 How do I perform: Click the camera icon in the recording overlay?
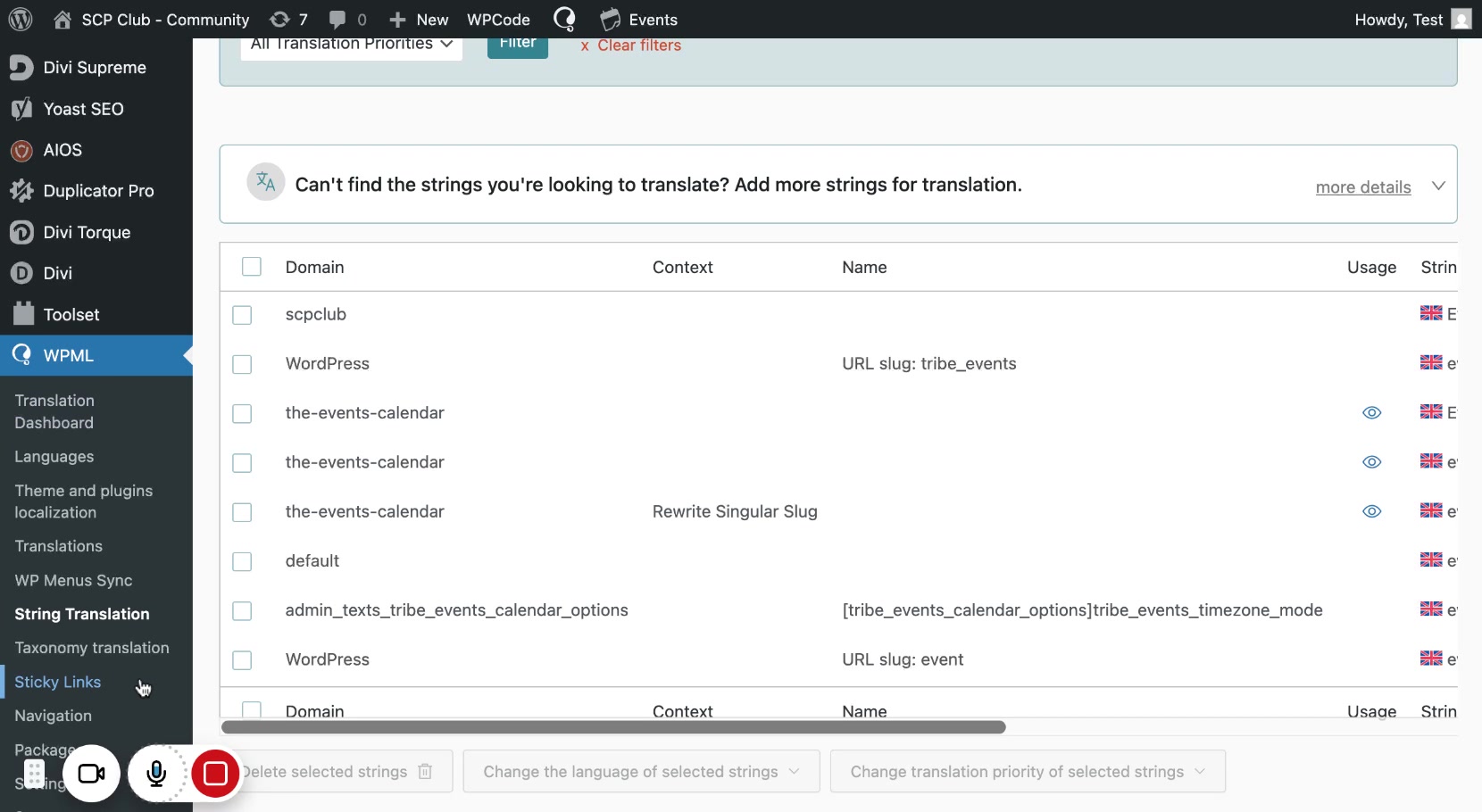pos(91,774)
